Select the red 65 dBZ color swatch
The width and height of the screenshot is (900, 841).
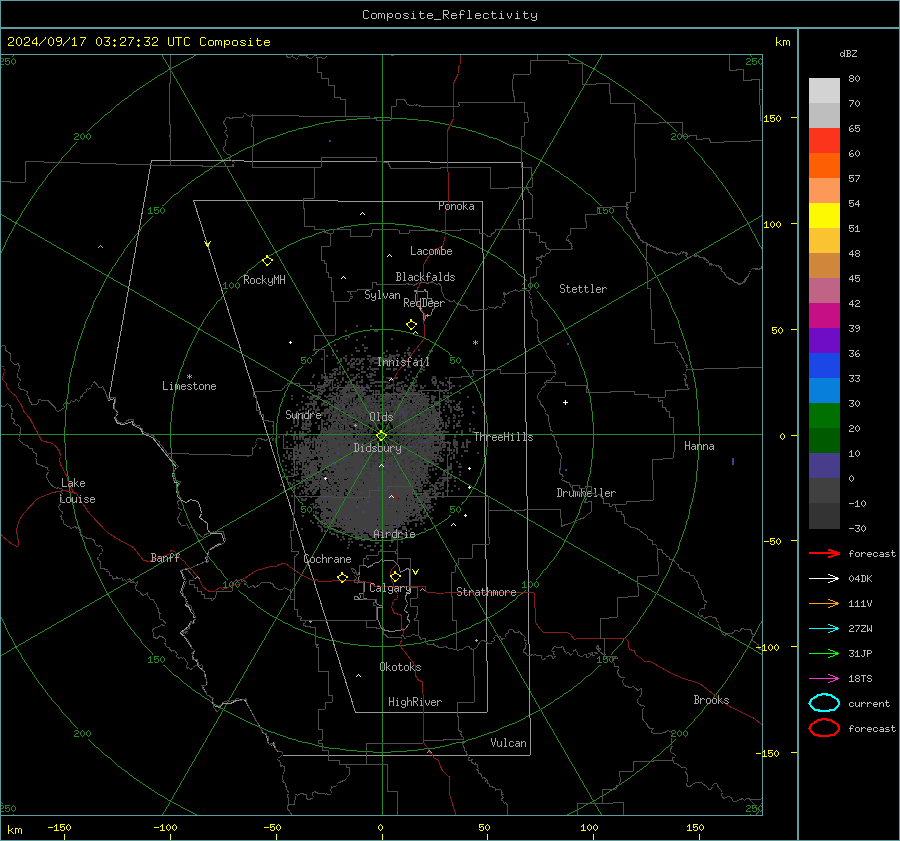(x=824, y=141)
